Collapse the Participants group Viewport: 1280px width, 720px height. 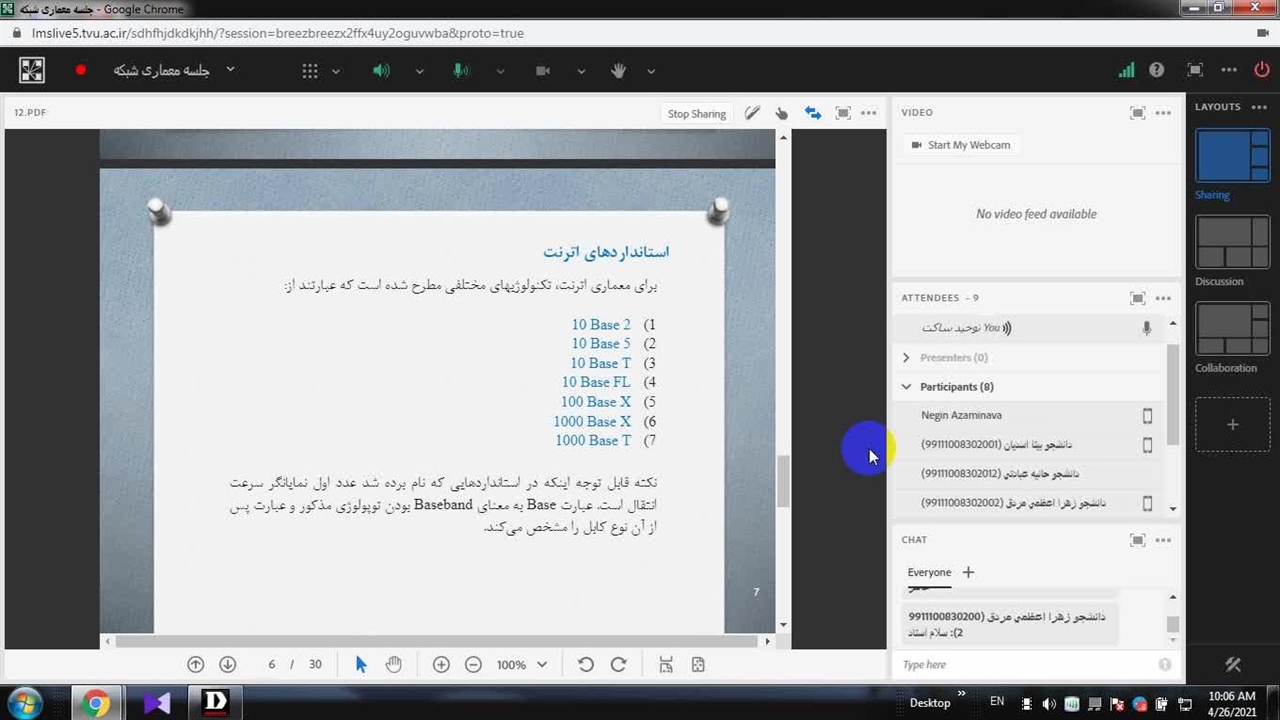[906, 387]
